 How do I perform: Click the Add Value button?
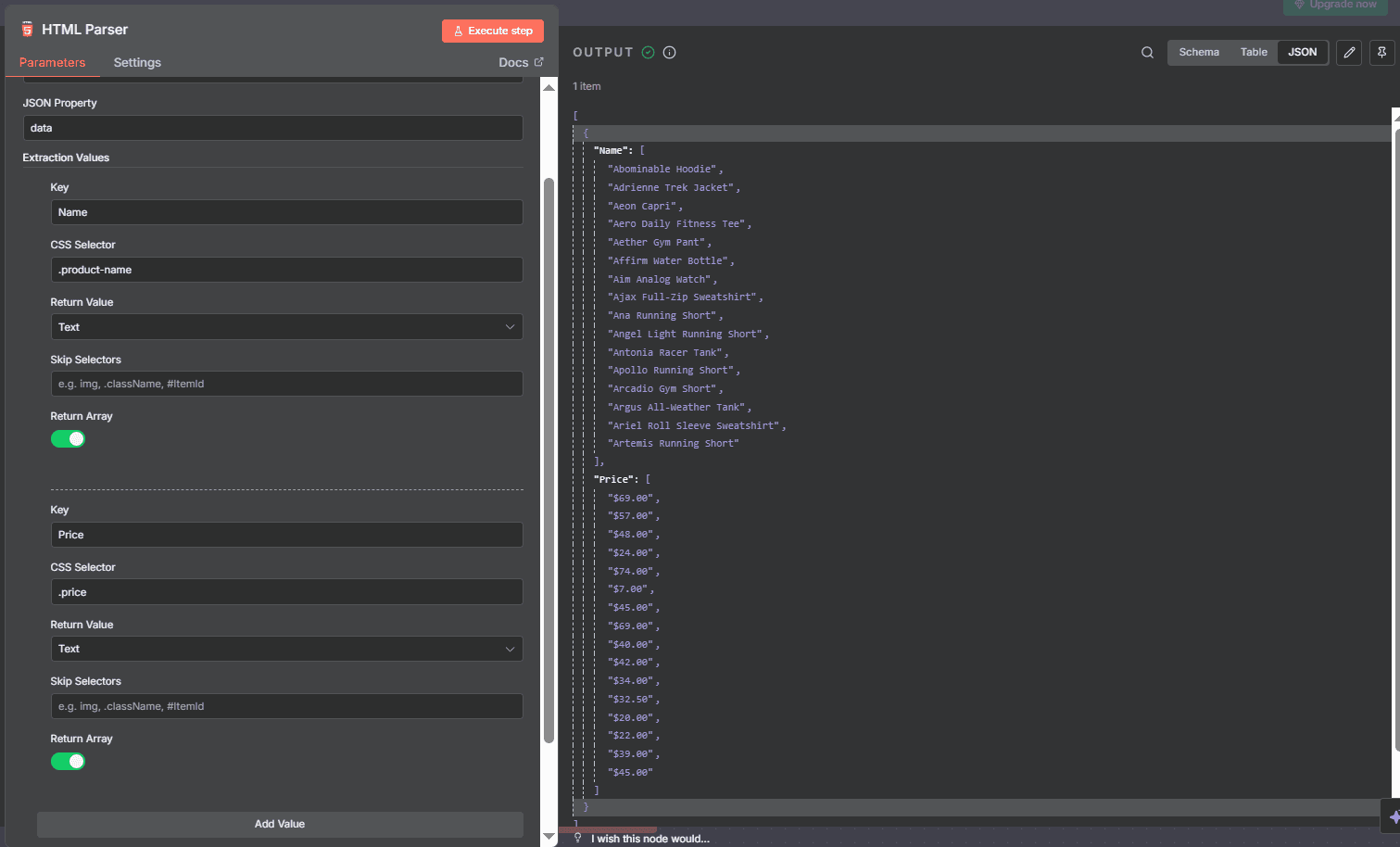tap(280, 824)
